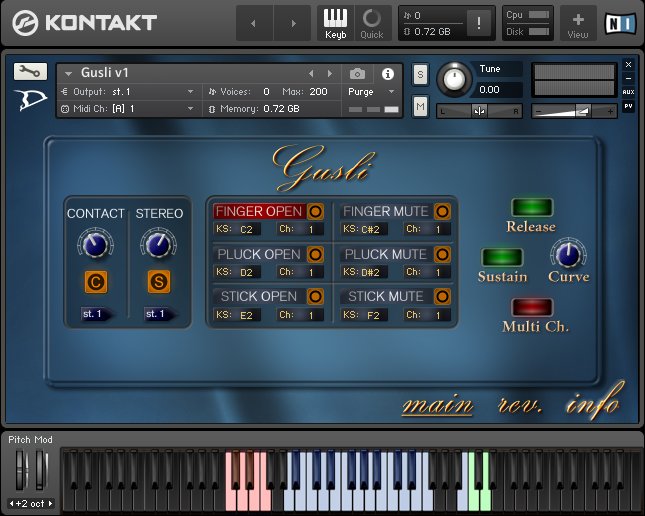Open the AUX sends panel
The image size is (645, 516).
[628, 92]
